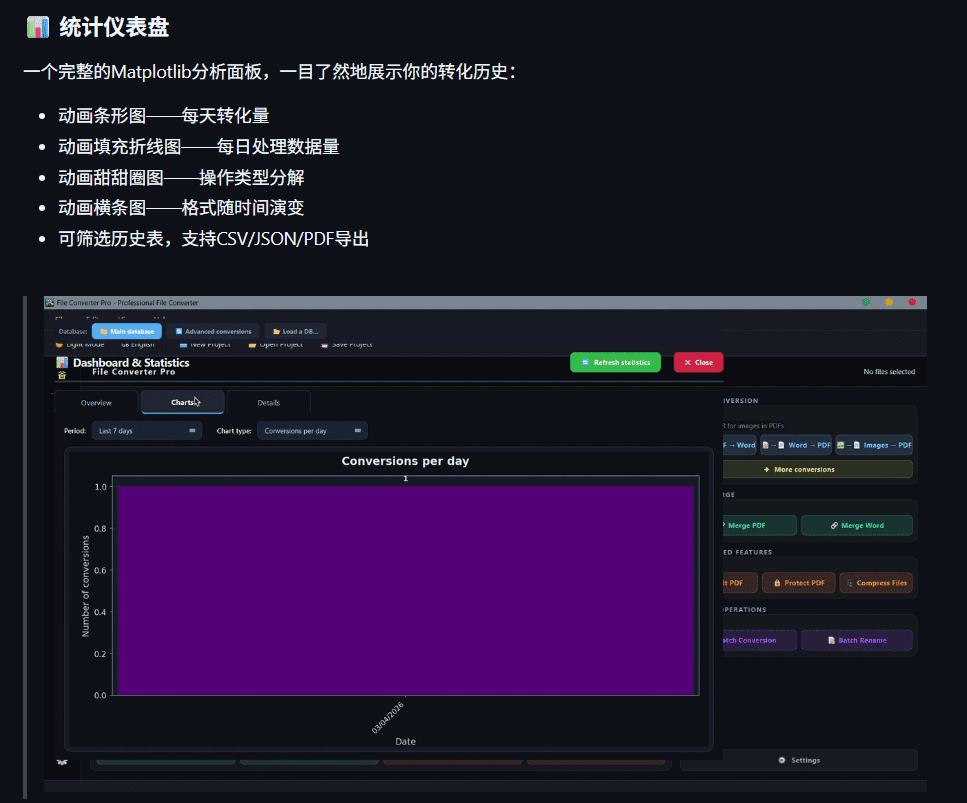Click the document icon on Batch Rename
The image size is (967, 803).
[832, 640]
